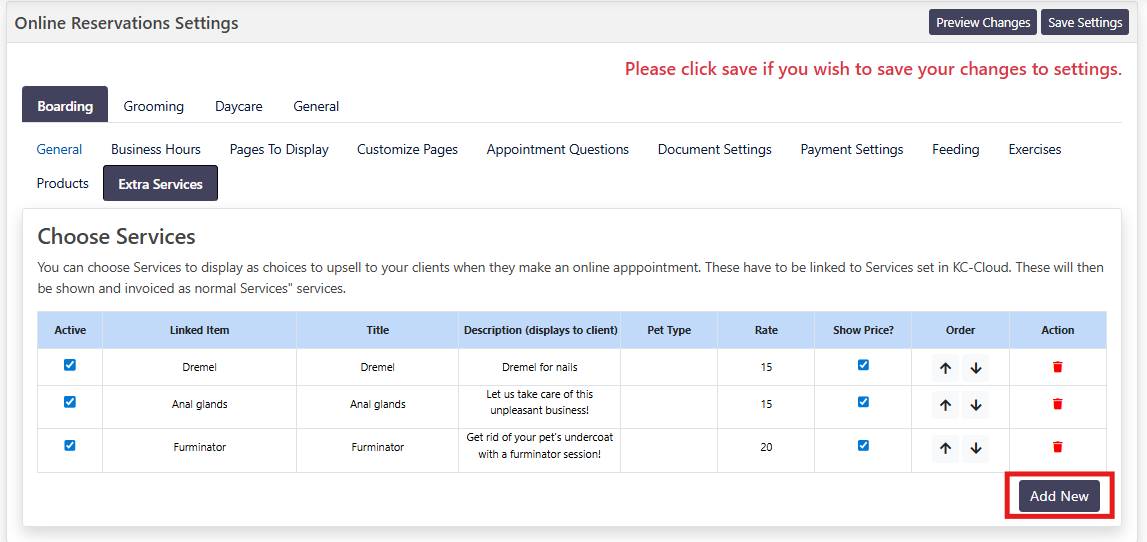Image resolution: width=1147 pixels, height=542 pixels.
Task: Click the Furminator rate value cell
Action: (x=766, y=447)
